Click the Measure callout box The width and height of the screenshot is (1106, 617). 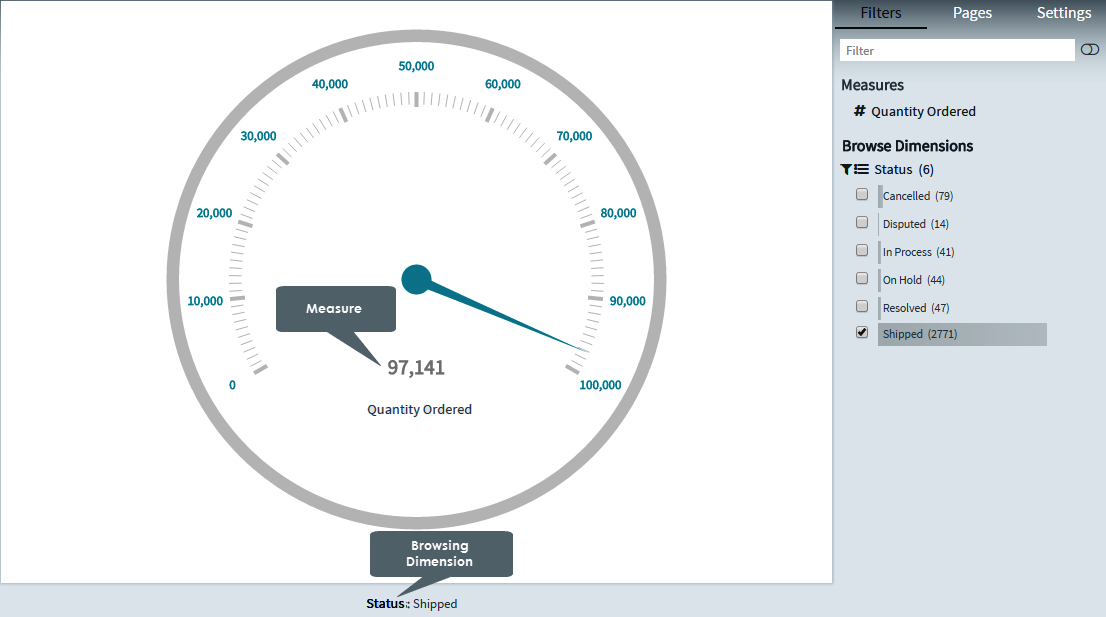point(335,309)
